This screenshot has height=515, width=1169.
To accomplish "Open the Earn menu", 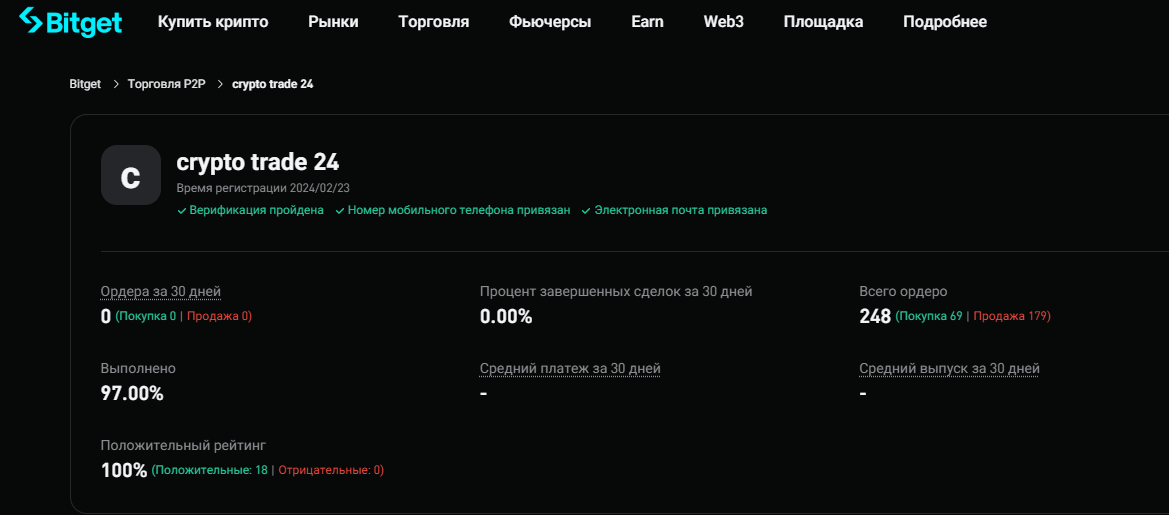I will 647,22.
